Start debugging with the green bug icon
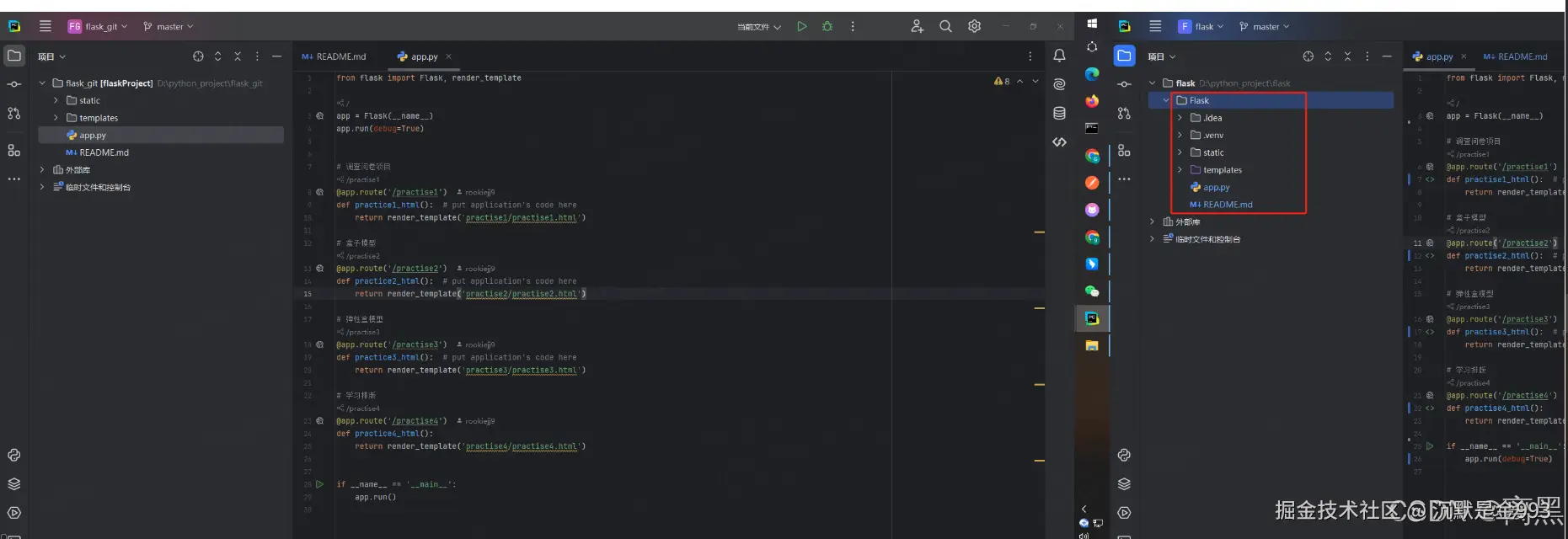Image resolution: width=1568 pixels, height=539 pixels. click(827, 26)
